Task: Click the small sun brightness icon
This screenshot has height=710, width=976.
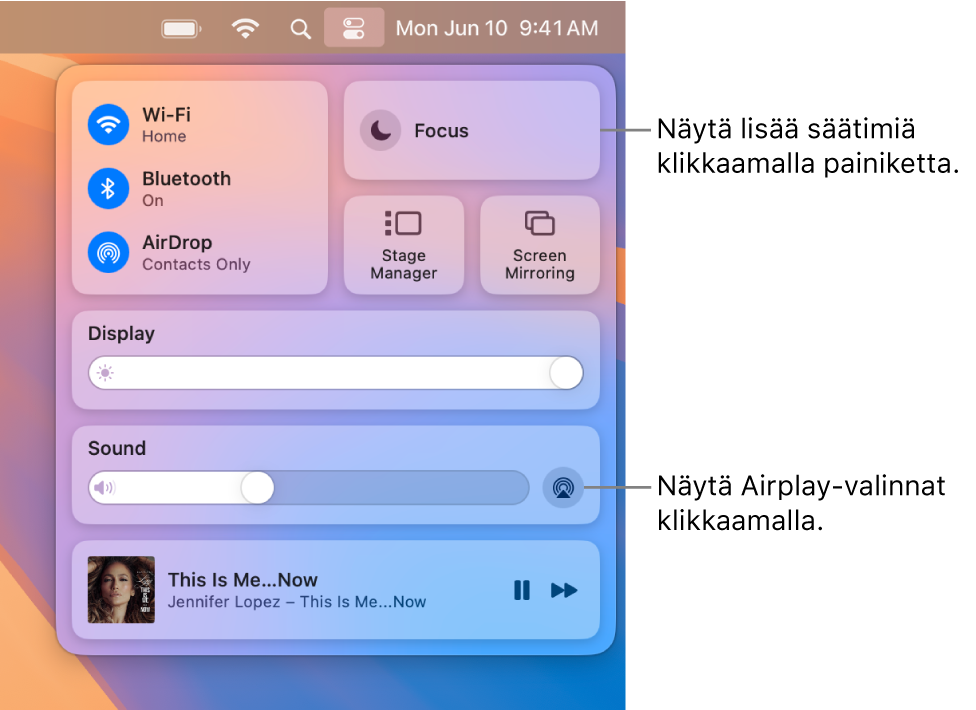Action: 105,373
